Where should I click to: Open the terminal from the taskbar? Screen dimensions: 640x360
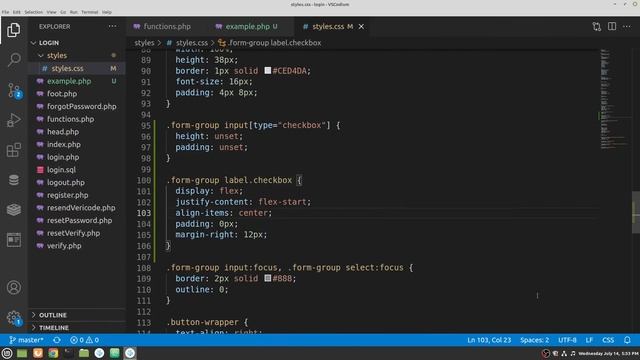click(69, 353)
